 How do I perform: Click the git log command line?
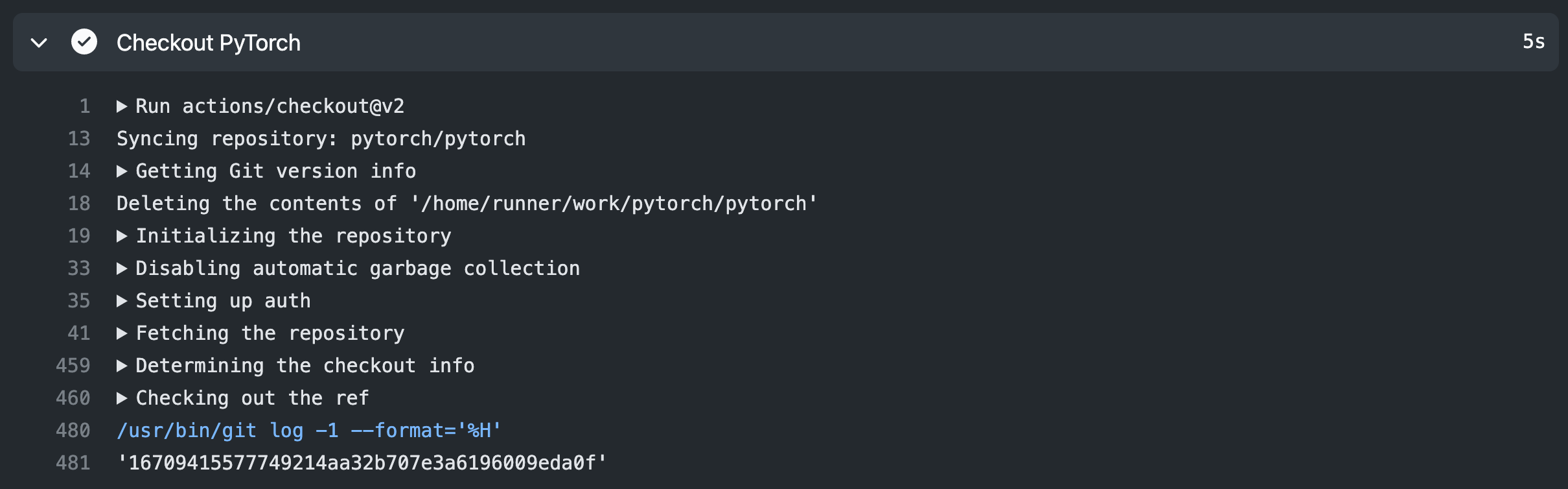309,431
